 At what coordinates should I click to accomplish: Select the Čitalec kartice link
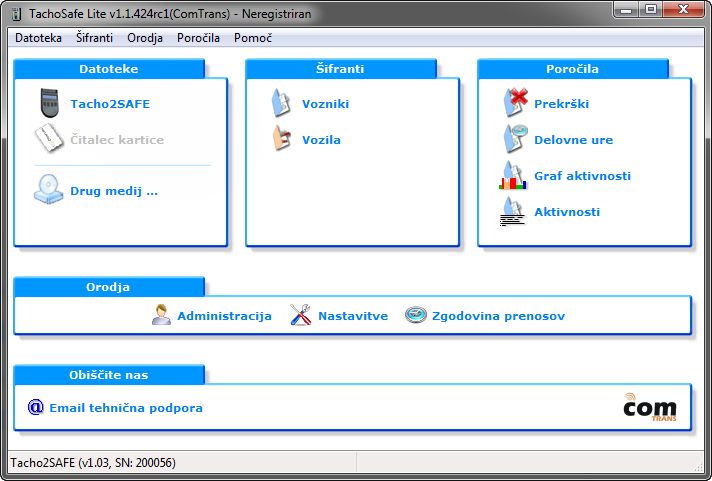pyautogui.click(x=117, y=139)
